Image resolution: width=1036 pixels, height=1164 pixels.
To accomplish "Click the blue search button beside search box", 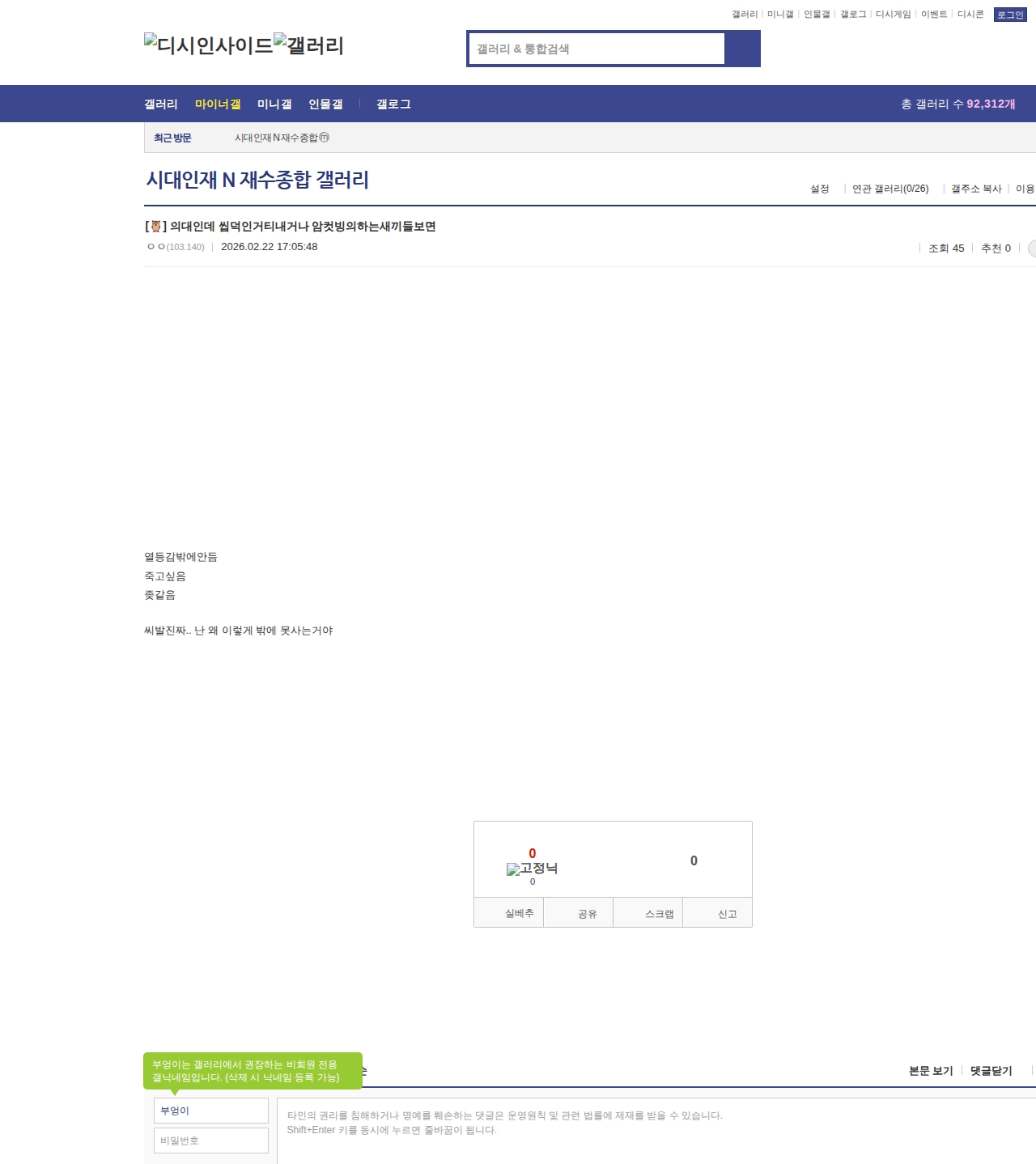I will tap(742, 49).
